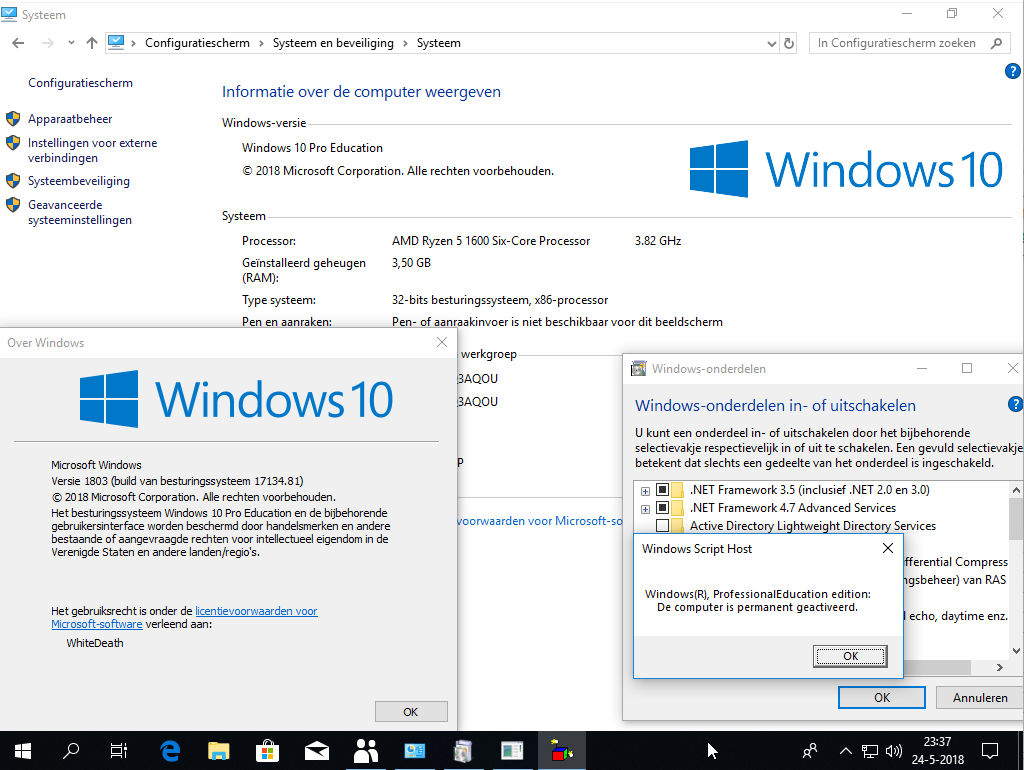
Task: Open Task View from the taskbar
Action: [118, 751]
